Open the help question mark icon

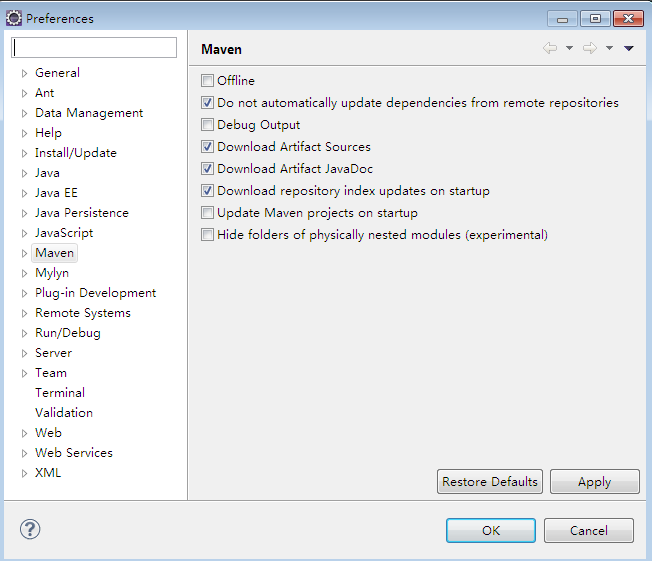click(x=30, y=529)
